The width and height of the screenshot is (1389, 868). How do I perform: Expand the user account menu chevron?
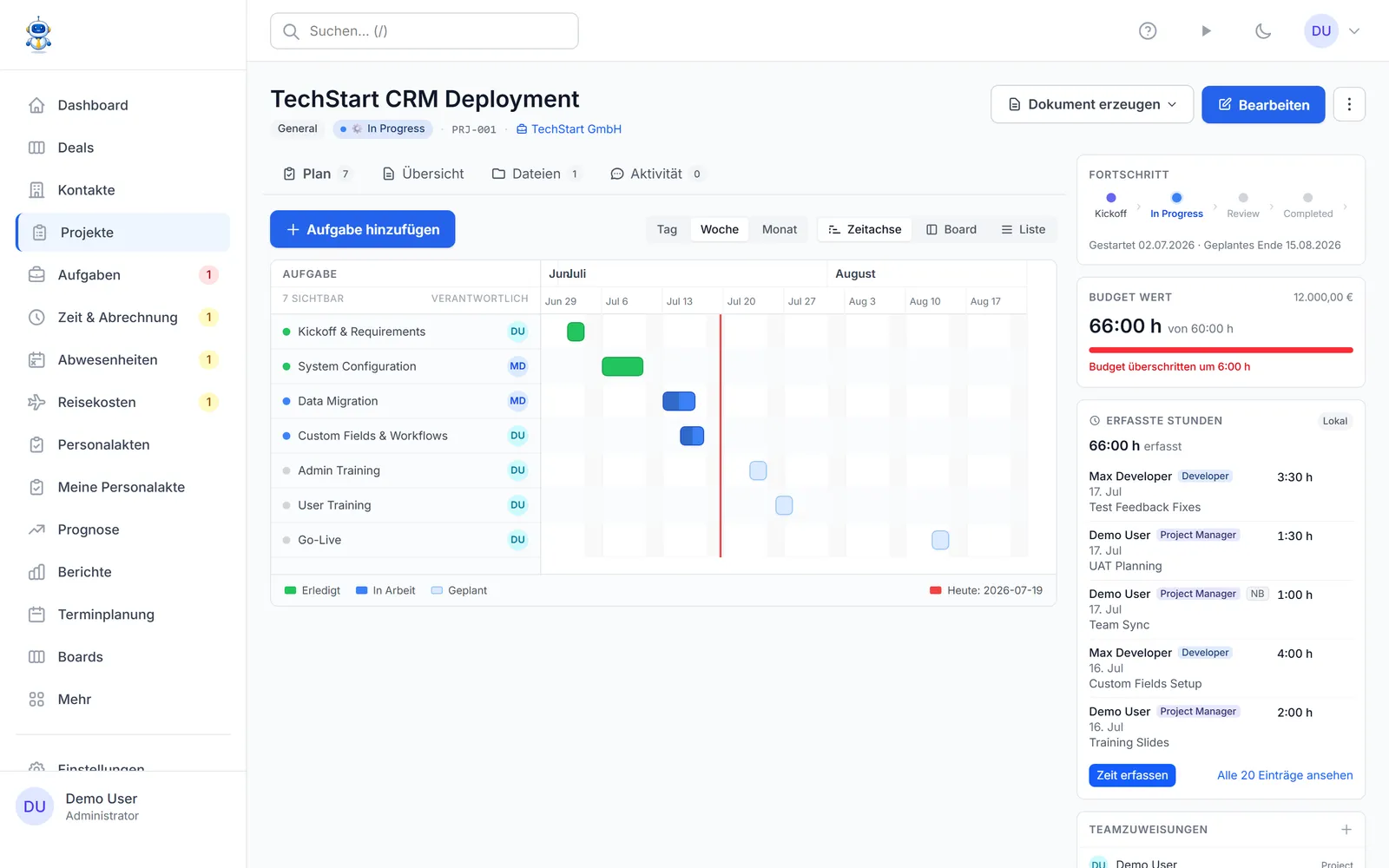click(1354, 31)
